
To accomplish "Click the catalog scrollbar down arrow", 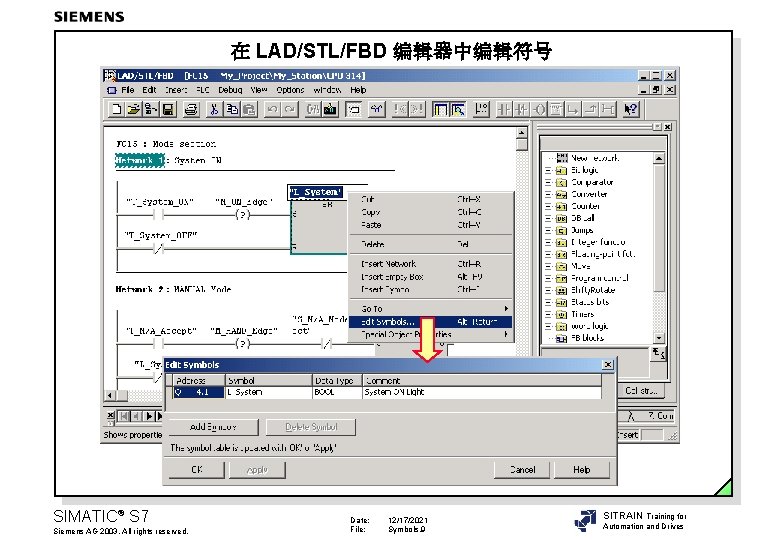I will coord(659,338).
